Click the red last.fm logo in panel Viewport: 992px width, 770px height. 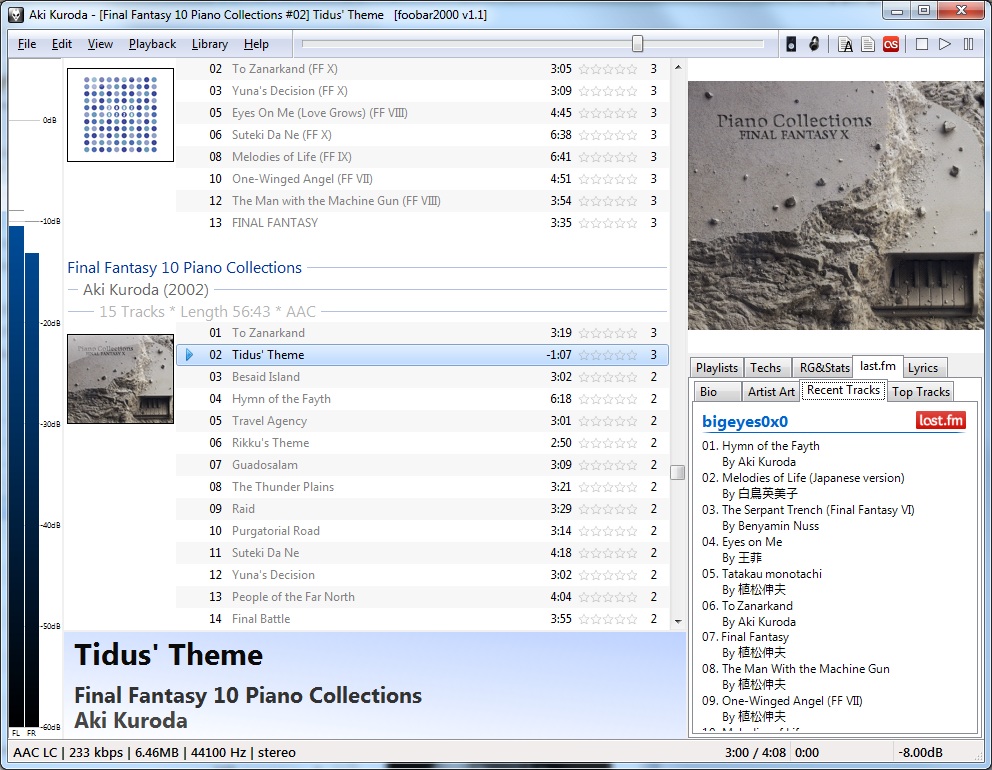(x=940, y=421)
